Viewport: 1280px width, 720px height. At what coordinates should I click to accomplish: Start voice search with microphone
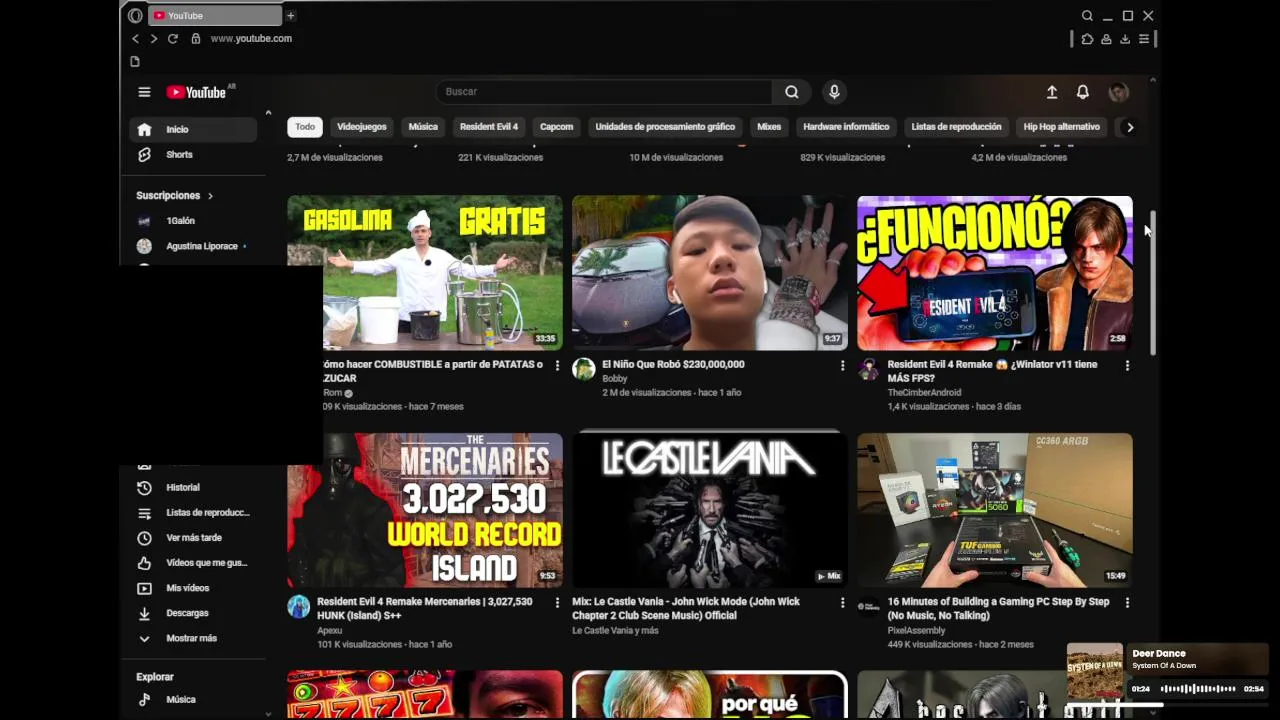click(x=834, y=92)
